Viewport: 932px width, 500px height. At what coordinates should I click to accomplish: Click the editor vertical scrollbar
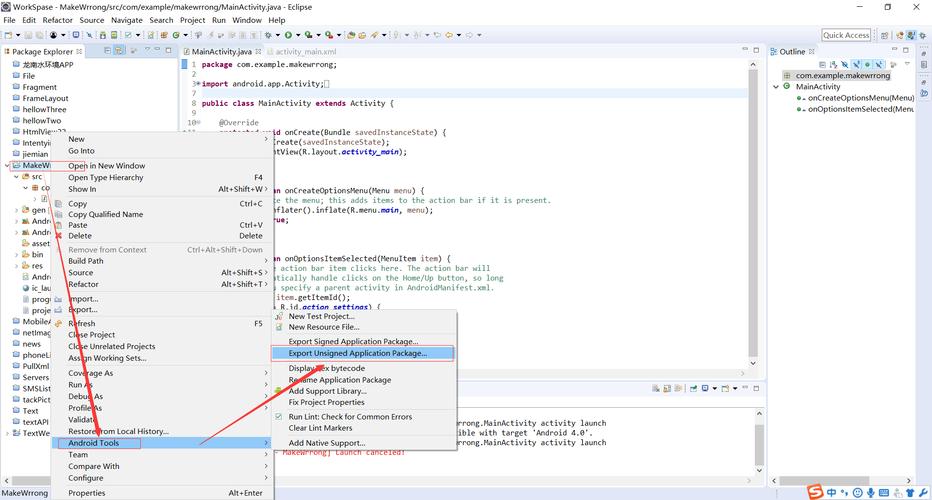(752, 214)
